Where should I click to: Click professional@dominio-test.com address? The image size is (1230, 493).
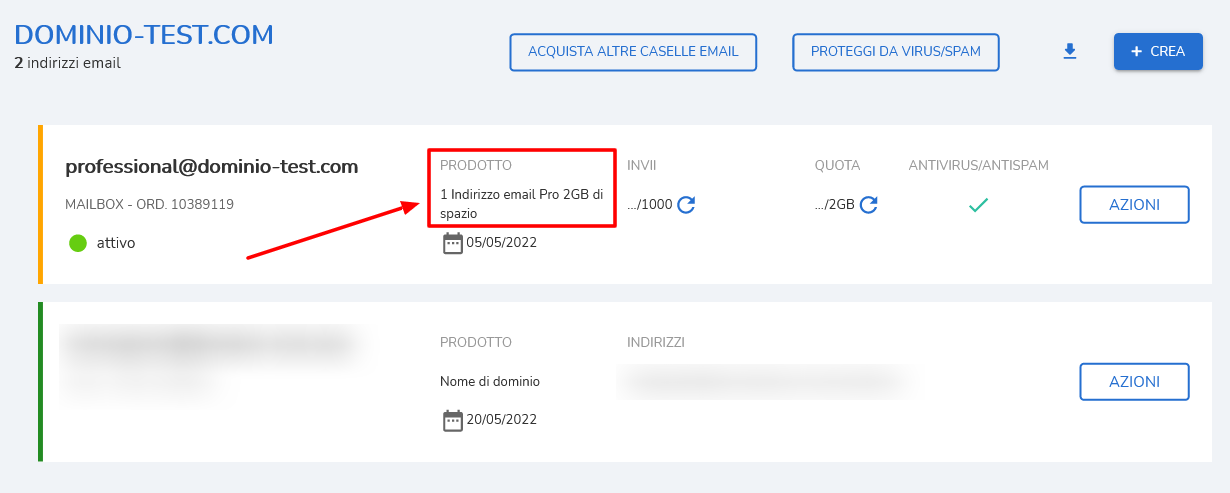[211, 167]
